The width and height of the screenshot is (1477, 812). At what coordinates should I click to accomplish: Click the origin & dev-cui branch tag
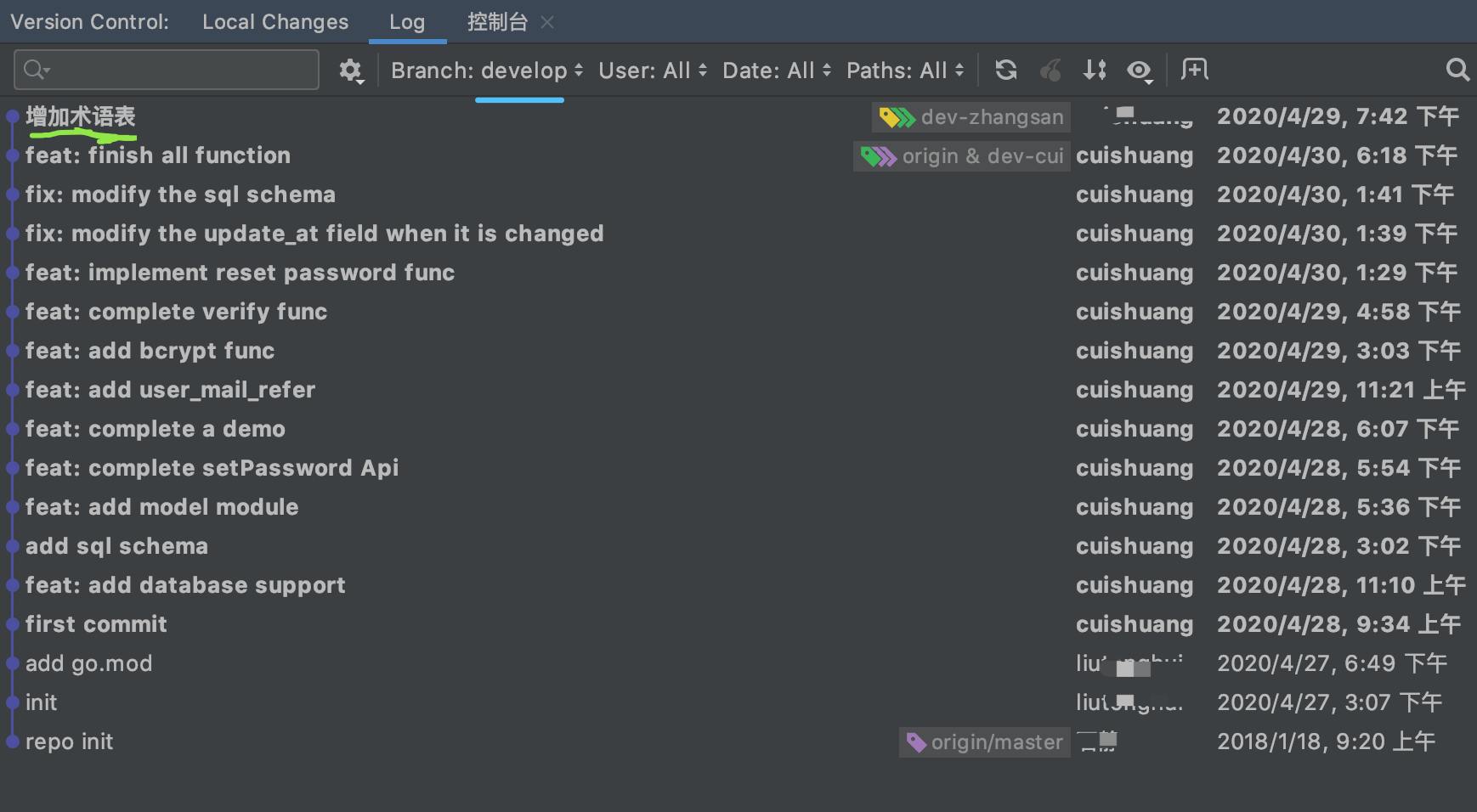pos(962,156)
